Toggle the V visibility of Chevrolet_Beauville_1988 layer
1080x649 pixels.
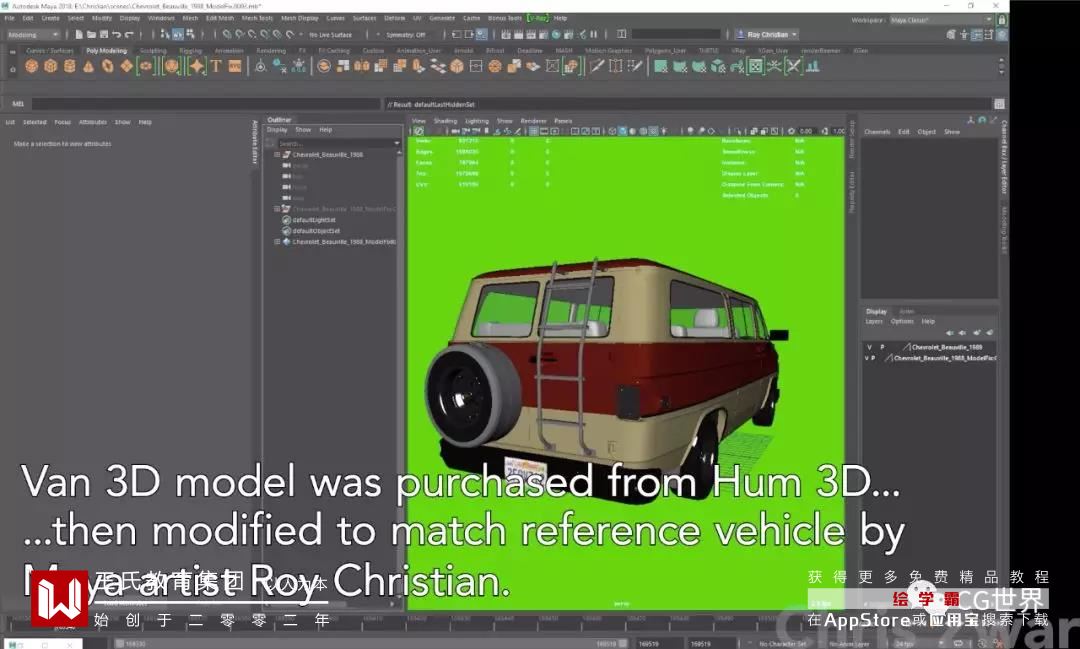[869, 347]
